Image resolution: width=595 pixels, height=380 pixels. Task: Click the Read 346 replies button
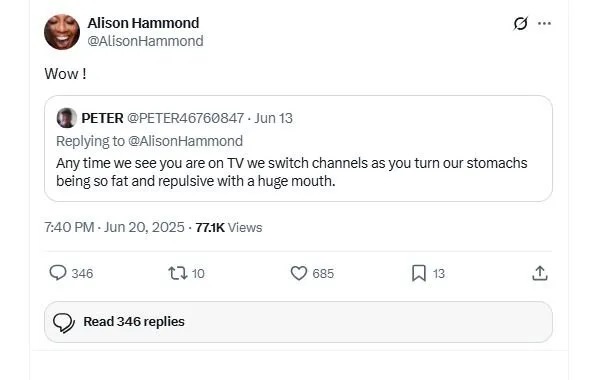point(298,322)
